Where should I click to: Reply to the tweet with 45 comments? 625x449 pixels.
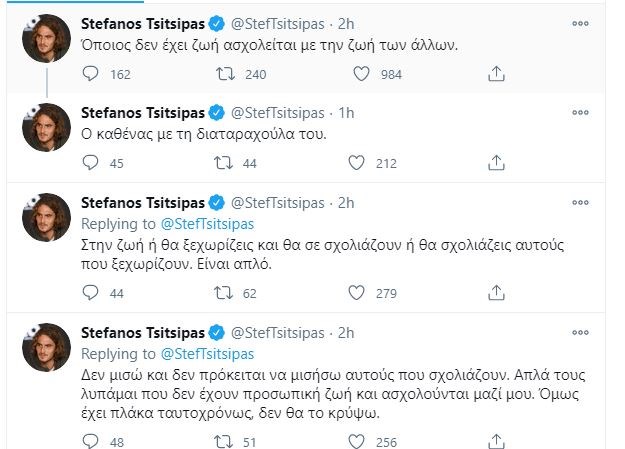(x=91, y=163)
